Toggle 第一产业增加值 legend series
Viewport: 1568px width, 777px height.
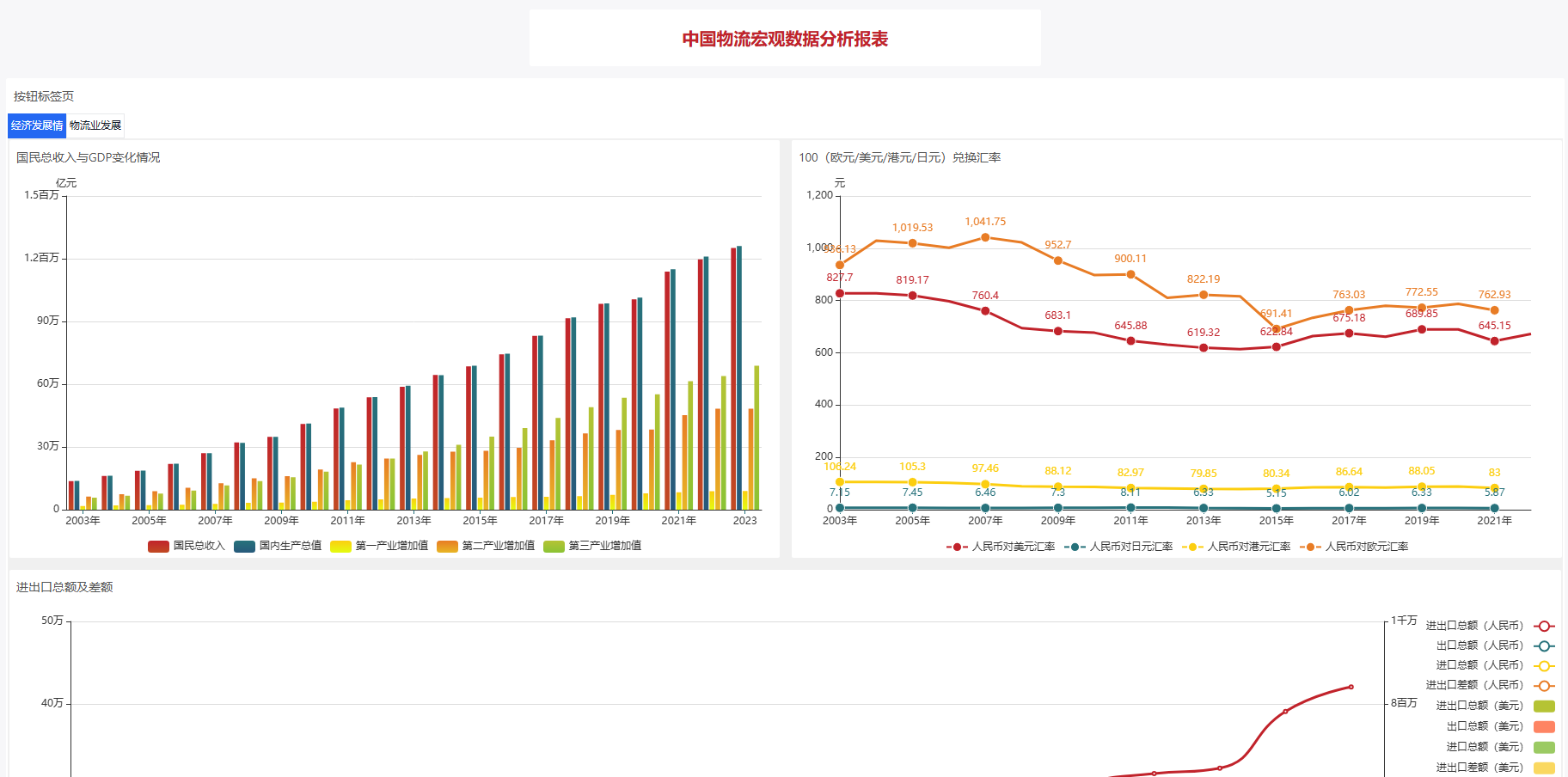[379, 546]
